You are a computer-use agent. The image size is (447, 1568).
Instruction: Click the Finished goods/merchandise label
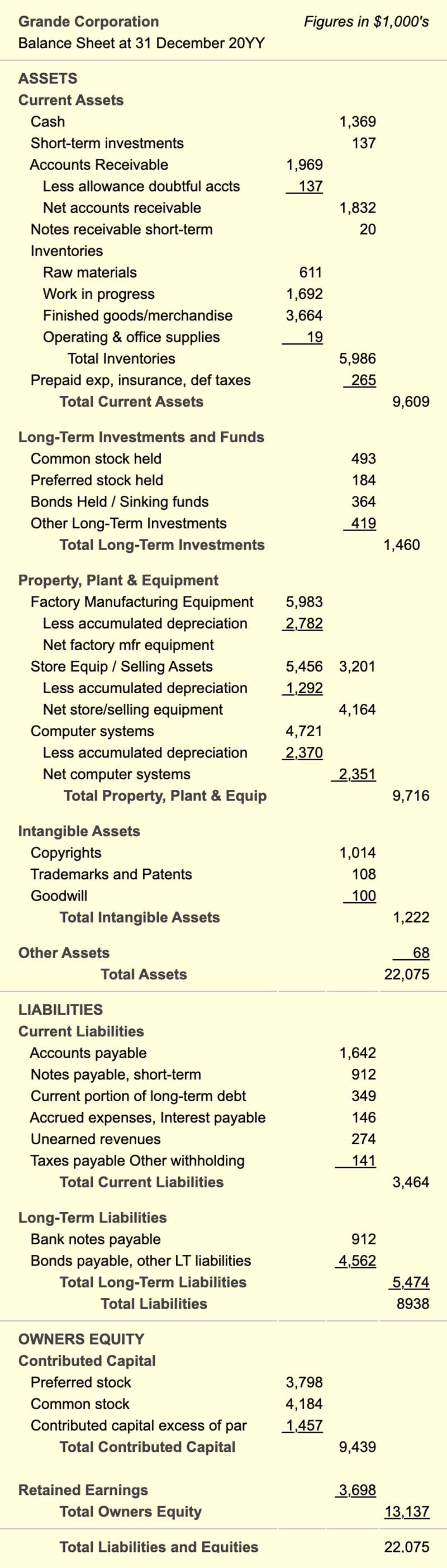coord(137,315)
